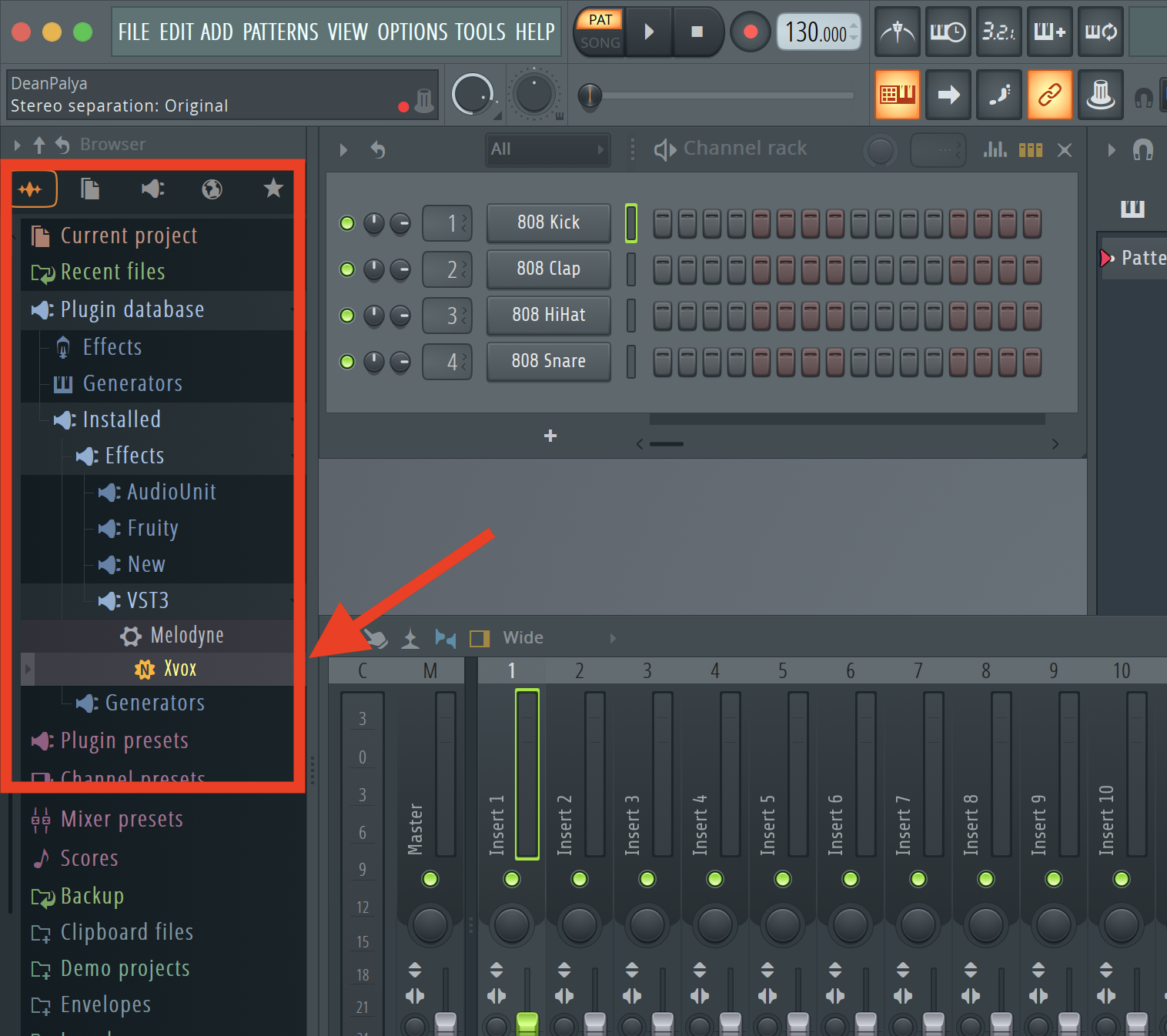1167x1036 pixels.
Task: Toggle typing keyboard to piano icon
Action: 897,95
